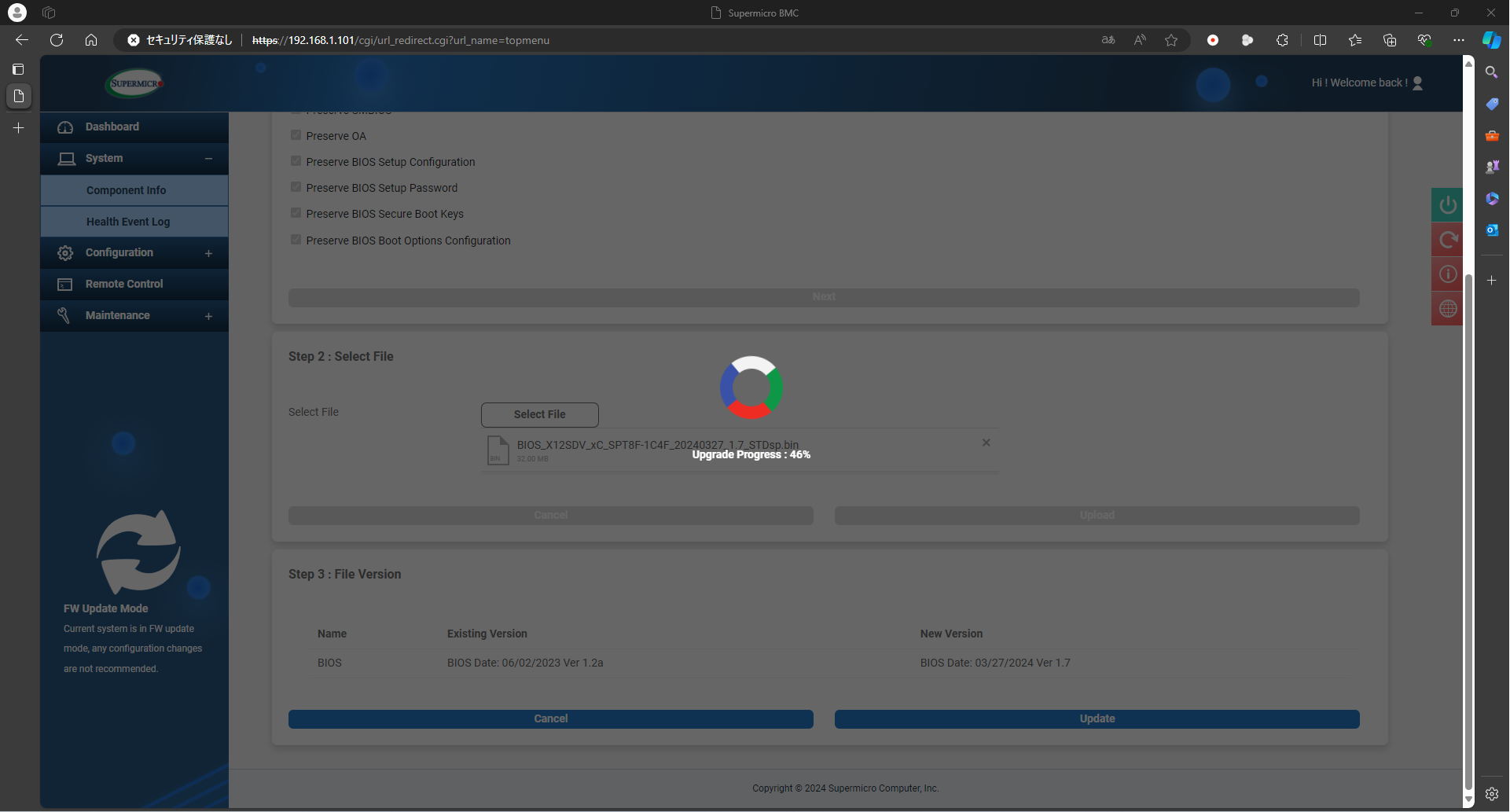Open browser settings and more menu
The image size is (1510, 812).
[1459, 40]
